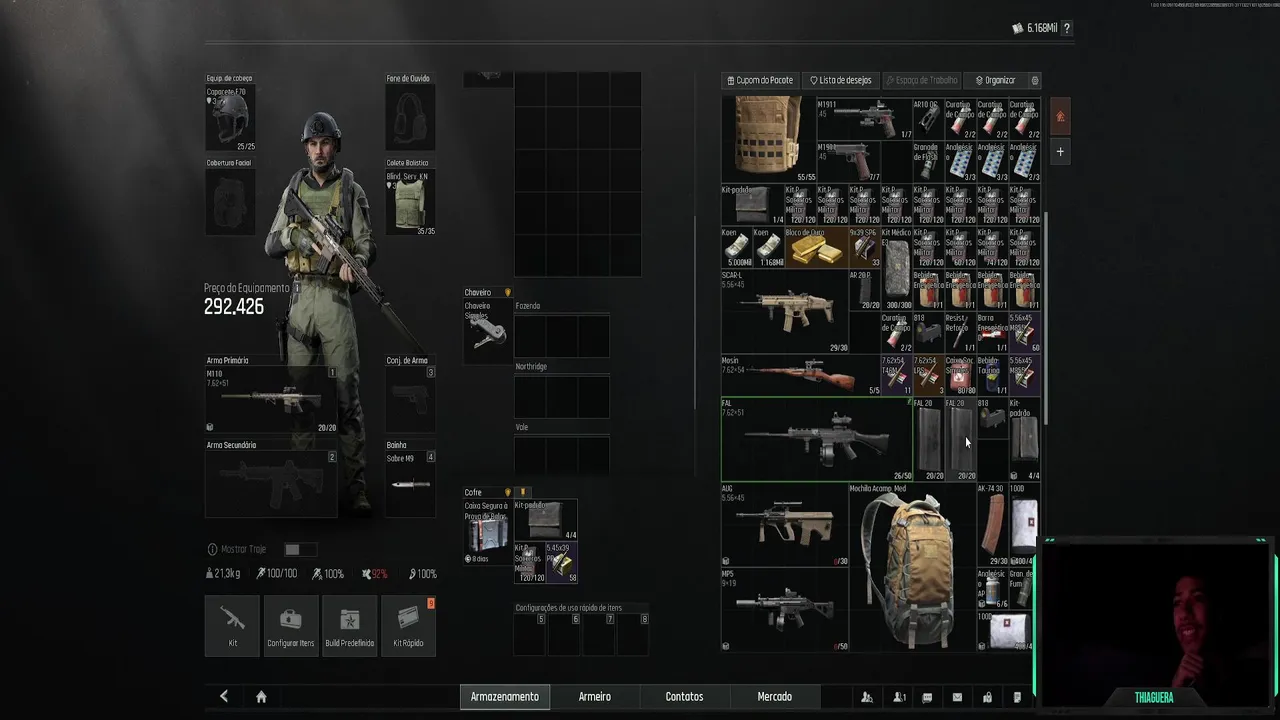
Task: Click the Organizar button
Action: [995, 80]
